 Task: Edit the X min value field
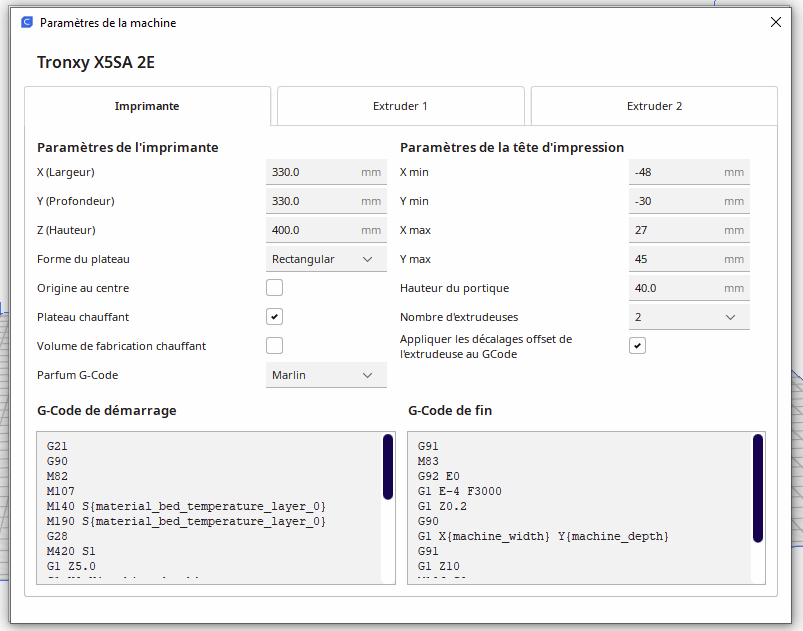point(689,172)
